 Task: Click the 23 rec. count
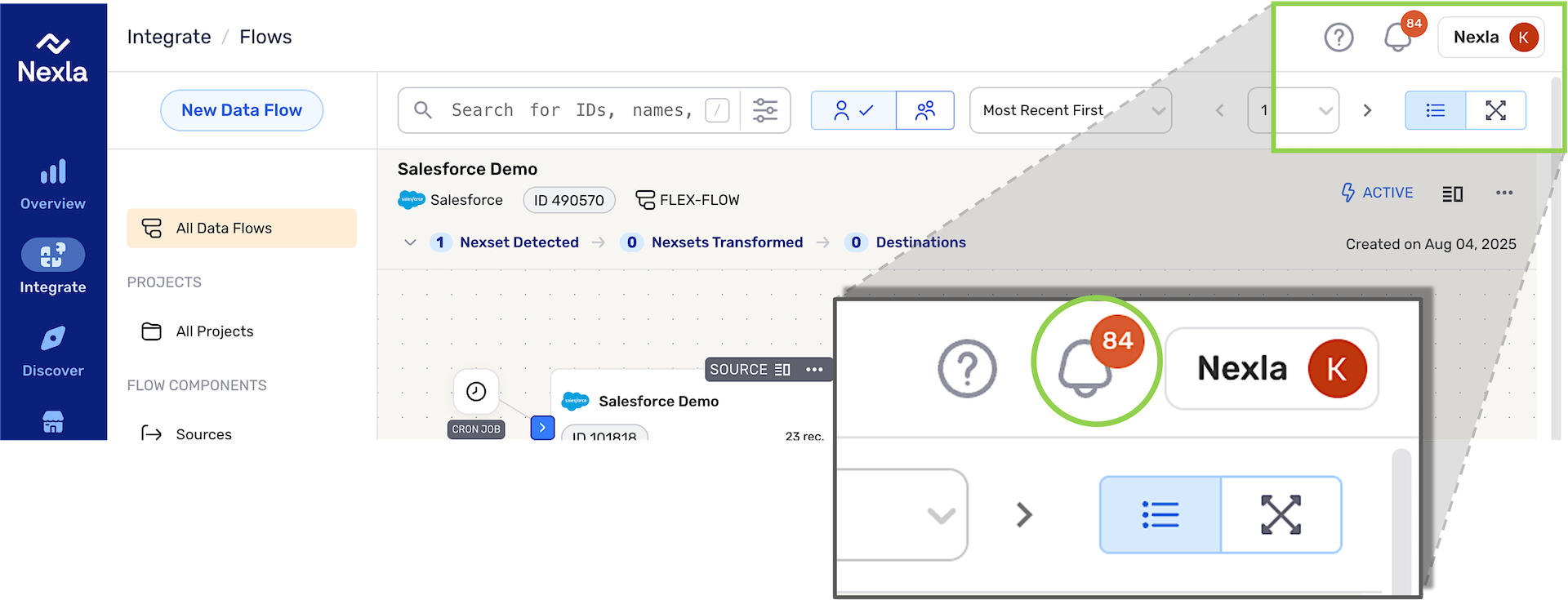coord(804,436)
